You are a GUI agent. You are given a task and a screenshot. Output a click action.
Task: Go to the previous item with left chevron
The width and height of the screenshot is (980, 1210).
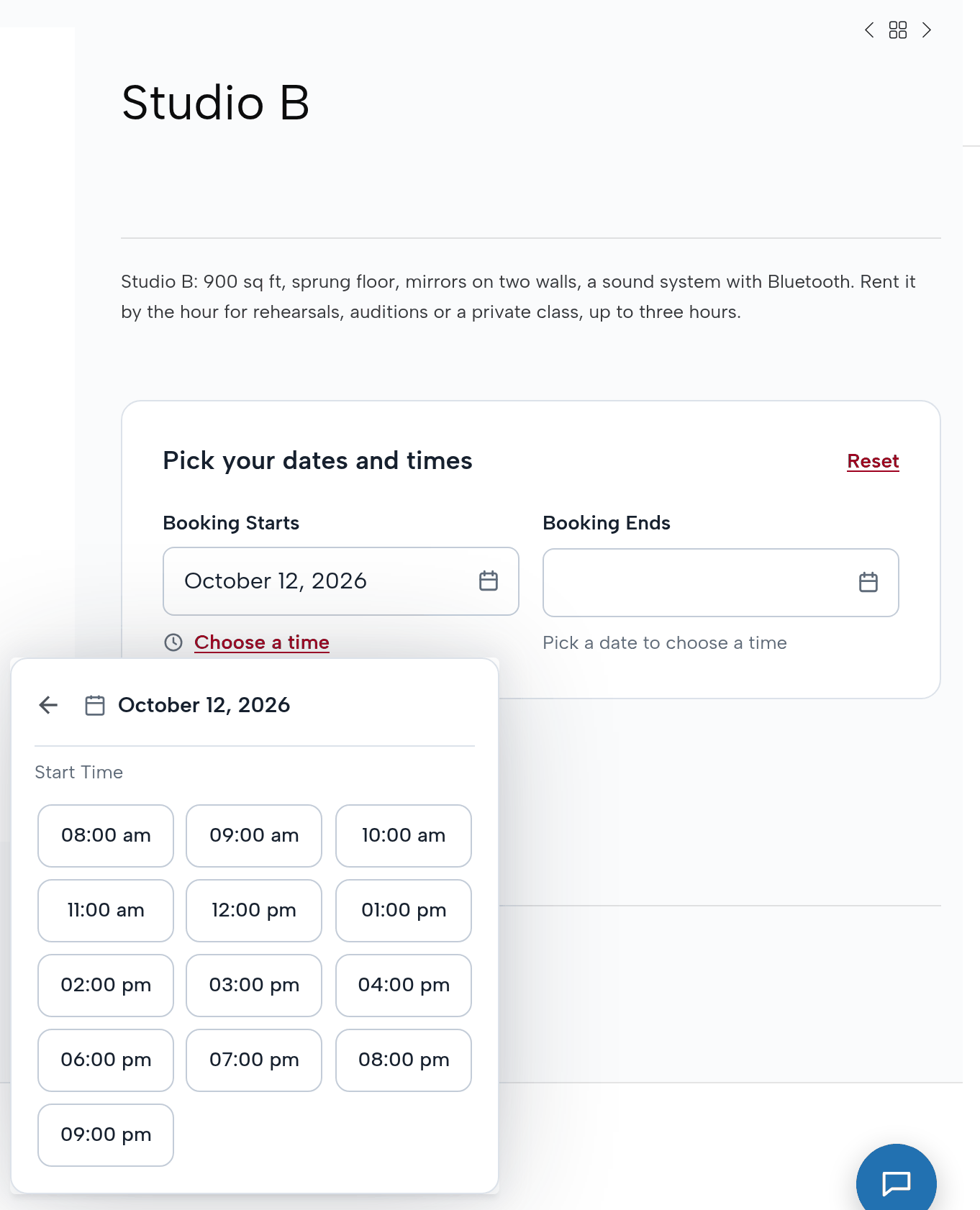(869, 30)
